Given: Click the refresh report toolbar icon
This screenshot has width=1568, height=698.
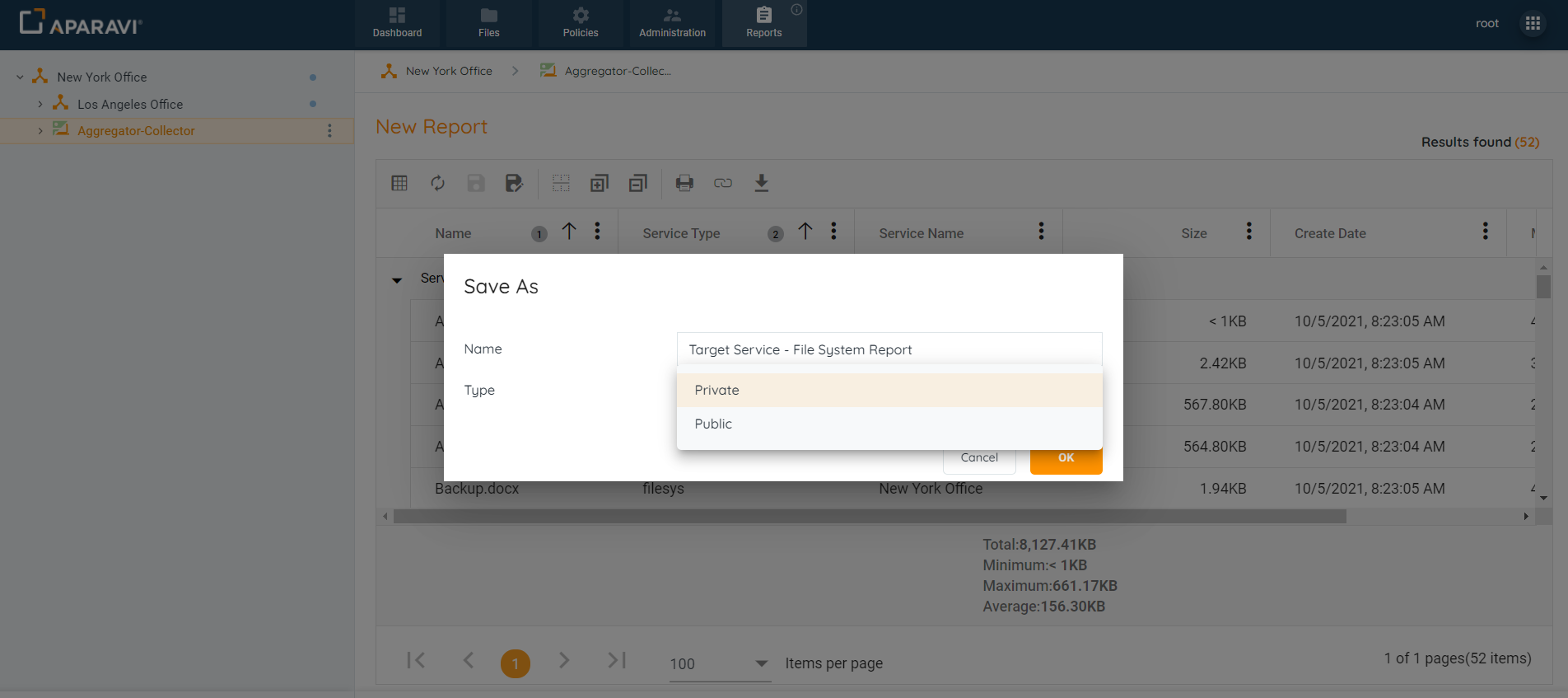Looking at the screenshot, I should point(437,183).
